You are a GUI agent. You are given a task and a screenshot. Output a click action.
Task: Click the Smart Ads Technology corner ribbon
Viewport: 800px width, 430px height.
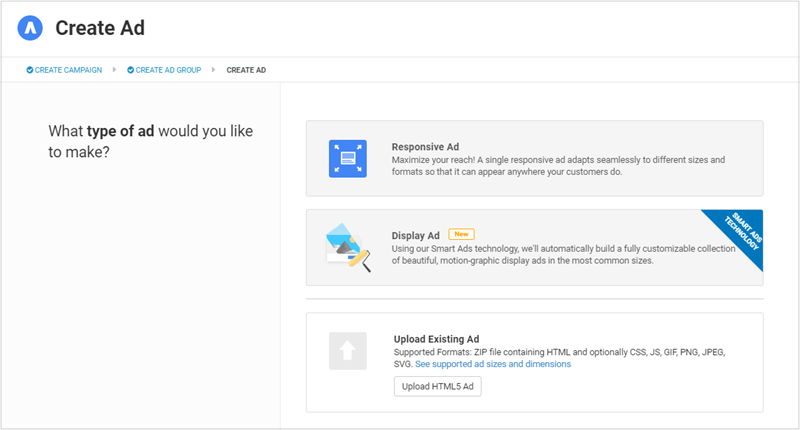click(x=741, y=231)
